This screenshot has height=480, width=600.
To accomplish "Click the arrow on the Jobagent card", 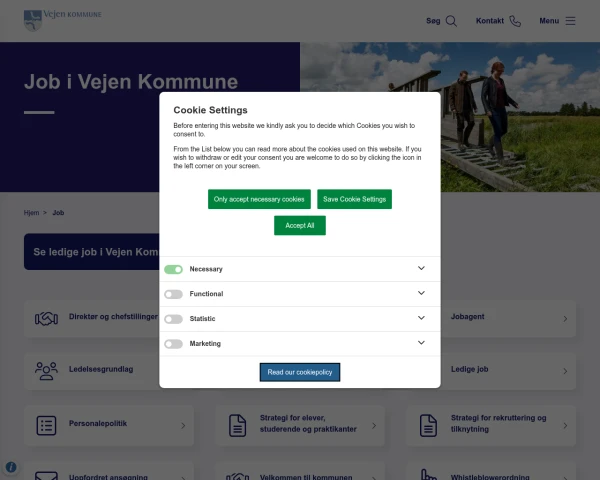I will click(x=565, y=319).
